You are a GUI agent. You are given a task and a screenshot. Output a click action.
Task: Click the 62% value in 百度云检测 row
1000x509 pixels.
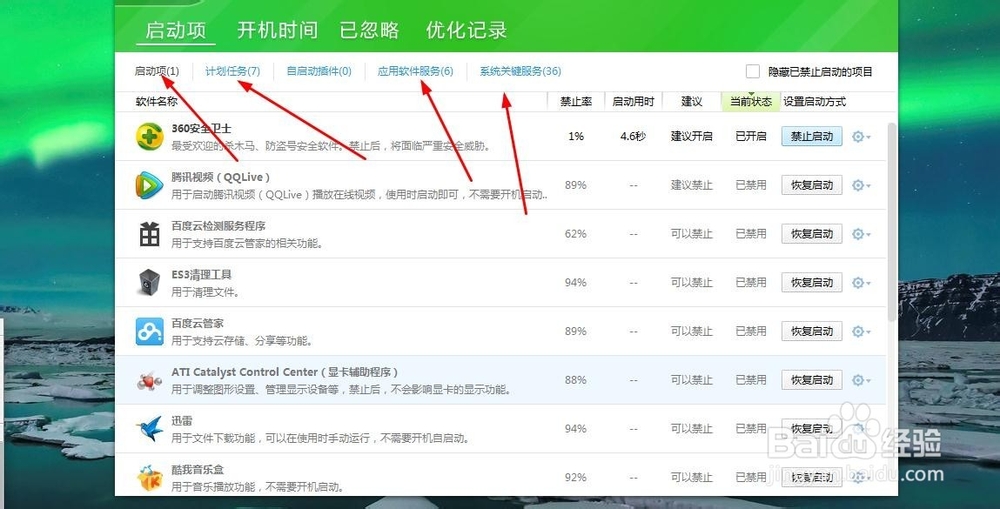coord(575,234)
